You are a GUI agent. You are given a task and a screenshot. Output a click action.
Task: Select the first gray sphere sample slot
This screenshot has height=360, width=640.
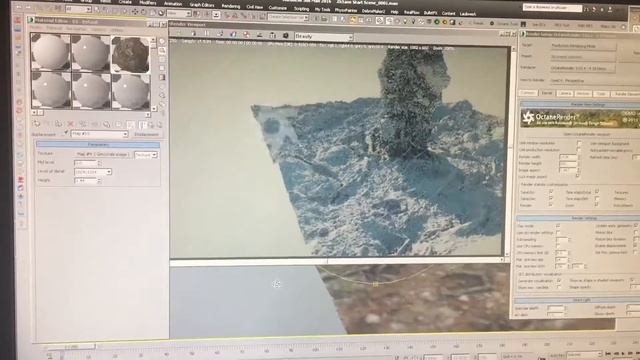51,52
